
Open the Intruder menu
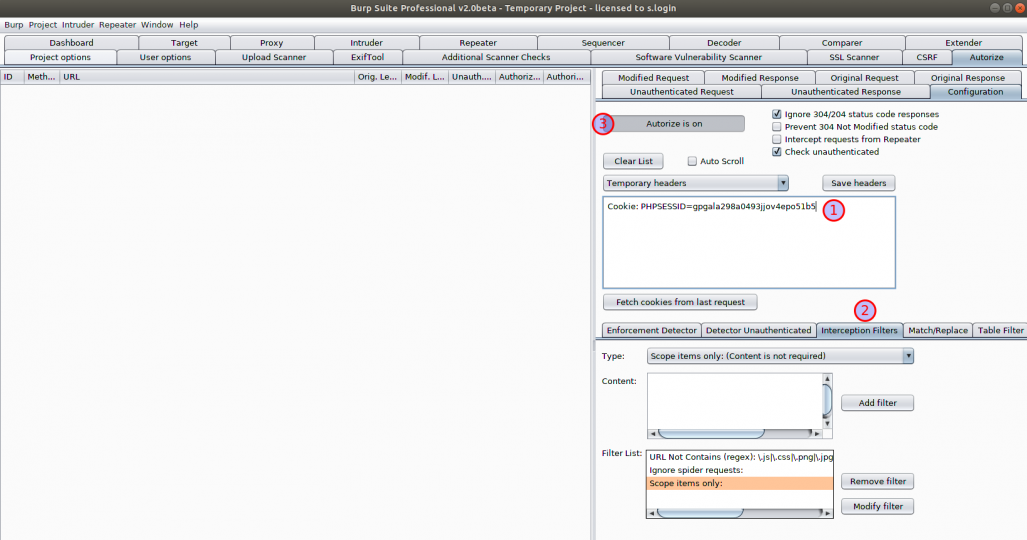click(78, 24)
